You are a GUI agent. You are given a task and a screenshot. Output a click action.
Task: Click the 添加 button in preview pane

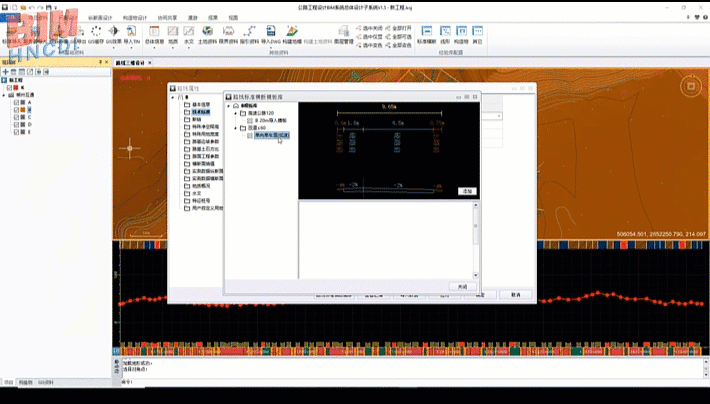(466, 190)
